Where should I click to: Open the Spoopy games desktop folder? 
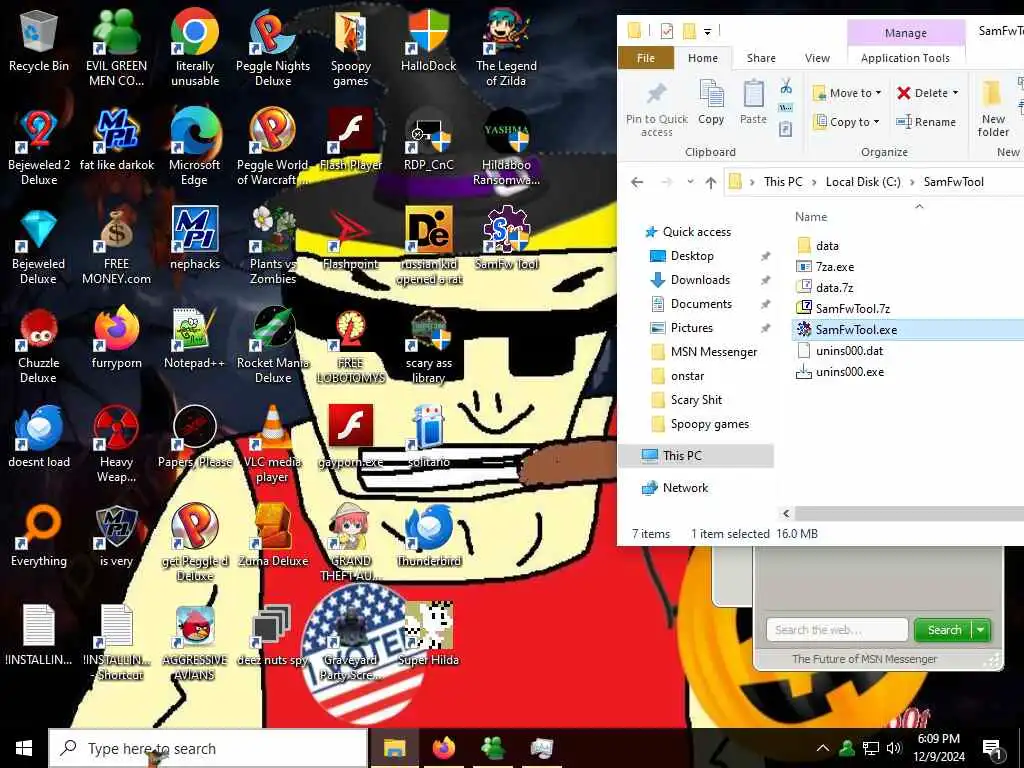coord(351,49)
